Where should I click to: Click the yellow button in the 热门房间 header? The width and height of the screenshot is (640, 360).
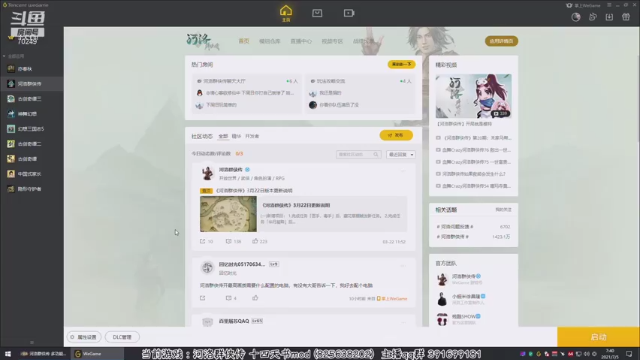pos(402,64)
